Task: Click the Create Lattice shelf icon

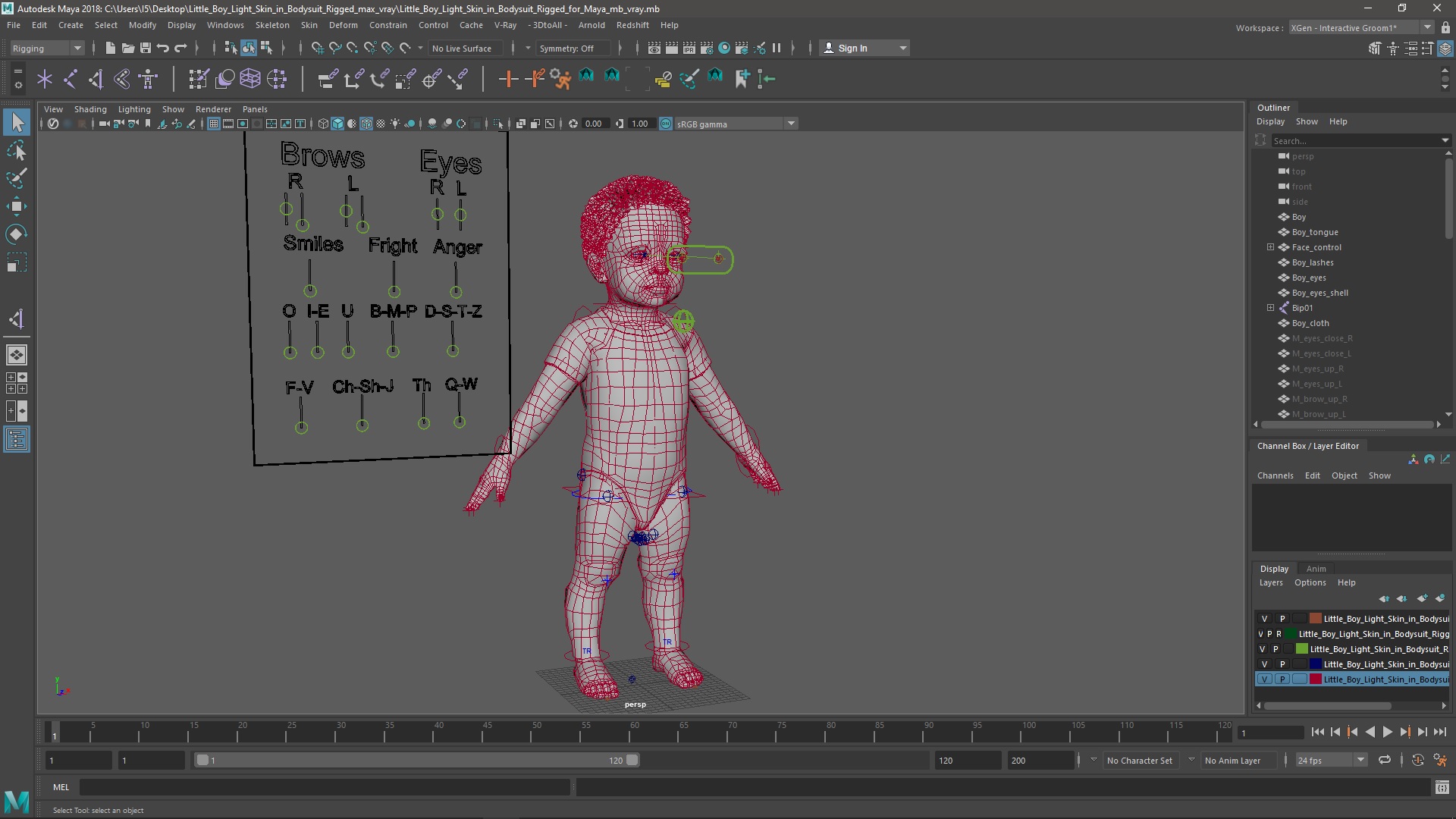Action: click(x=250, y=78)
